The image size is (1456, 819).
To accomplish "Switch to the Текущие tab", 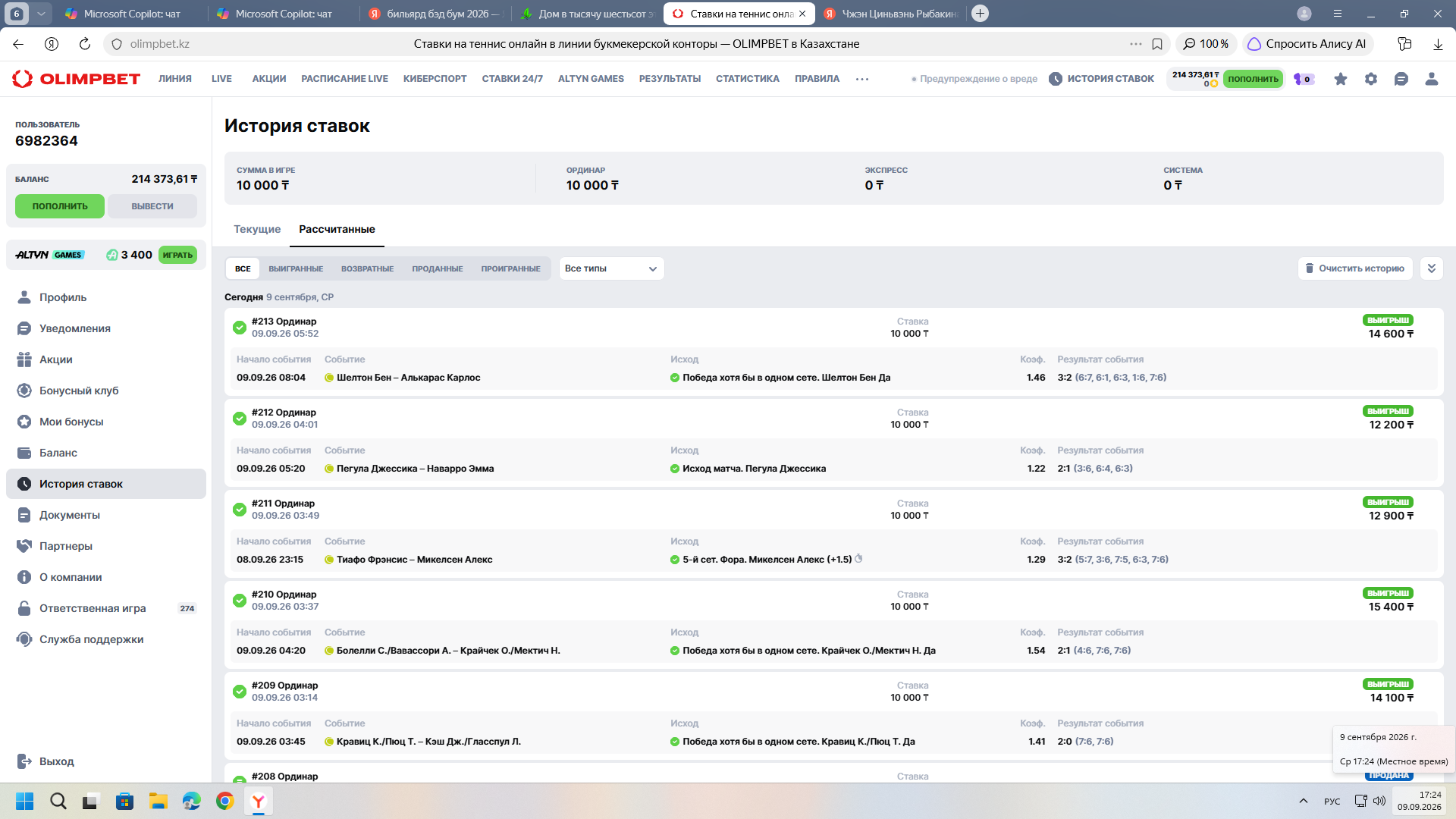I will 257,229.
